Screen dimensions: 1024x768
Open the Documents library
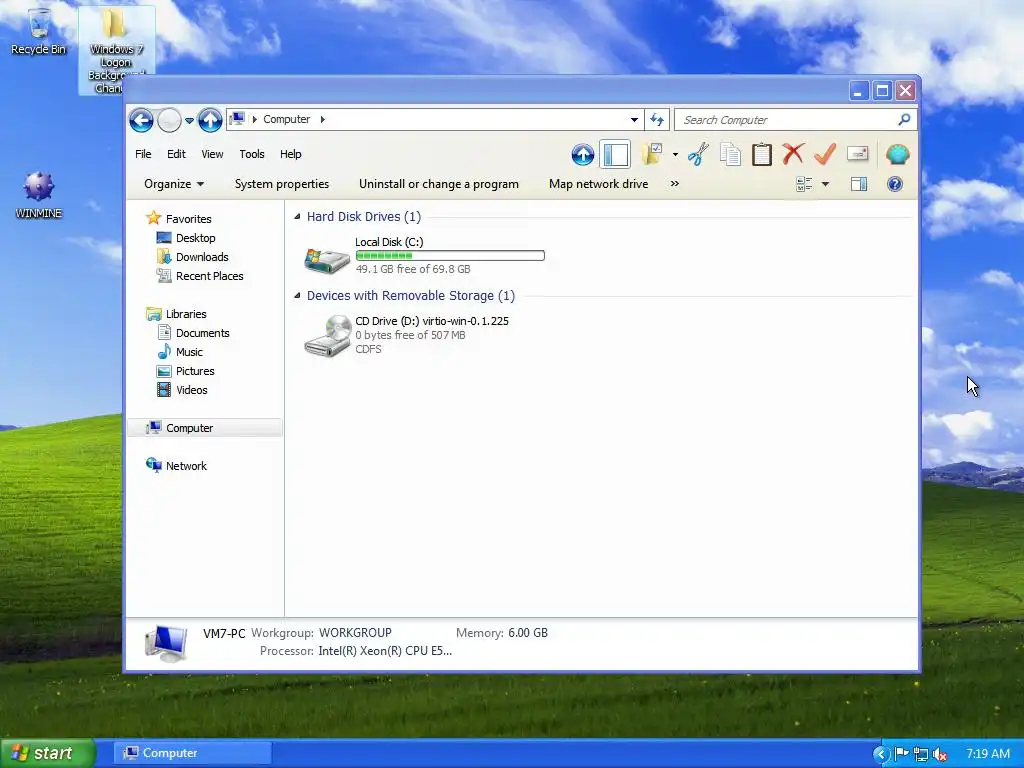pyautogui.click(x=202, y=332)
